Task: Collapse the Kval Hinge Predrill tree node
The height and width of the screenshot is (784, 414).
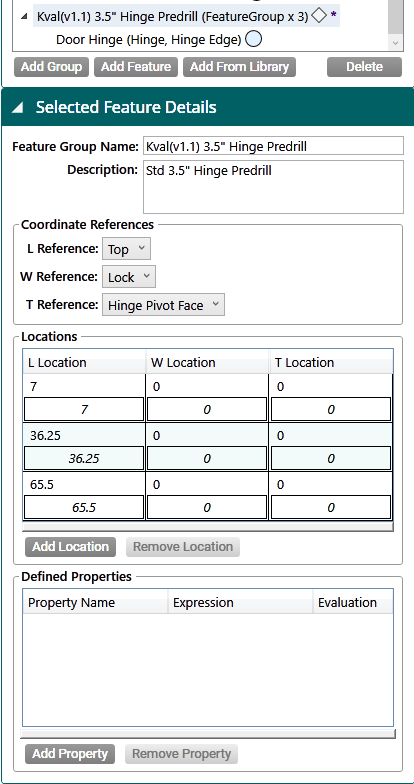Action: 24,16
